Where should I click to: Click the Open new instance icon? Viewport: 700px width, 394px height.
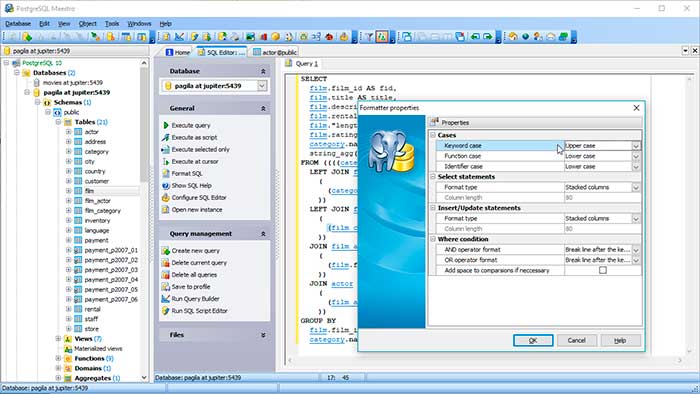[x=166, y=210]
